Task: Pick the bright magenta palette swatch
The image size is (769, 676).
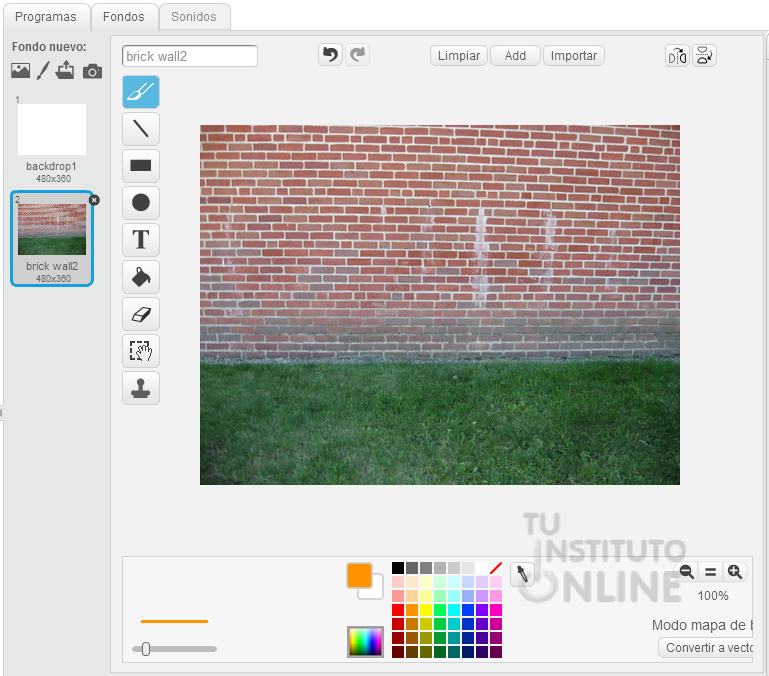Action: click(x=495, y=610)
